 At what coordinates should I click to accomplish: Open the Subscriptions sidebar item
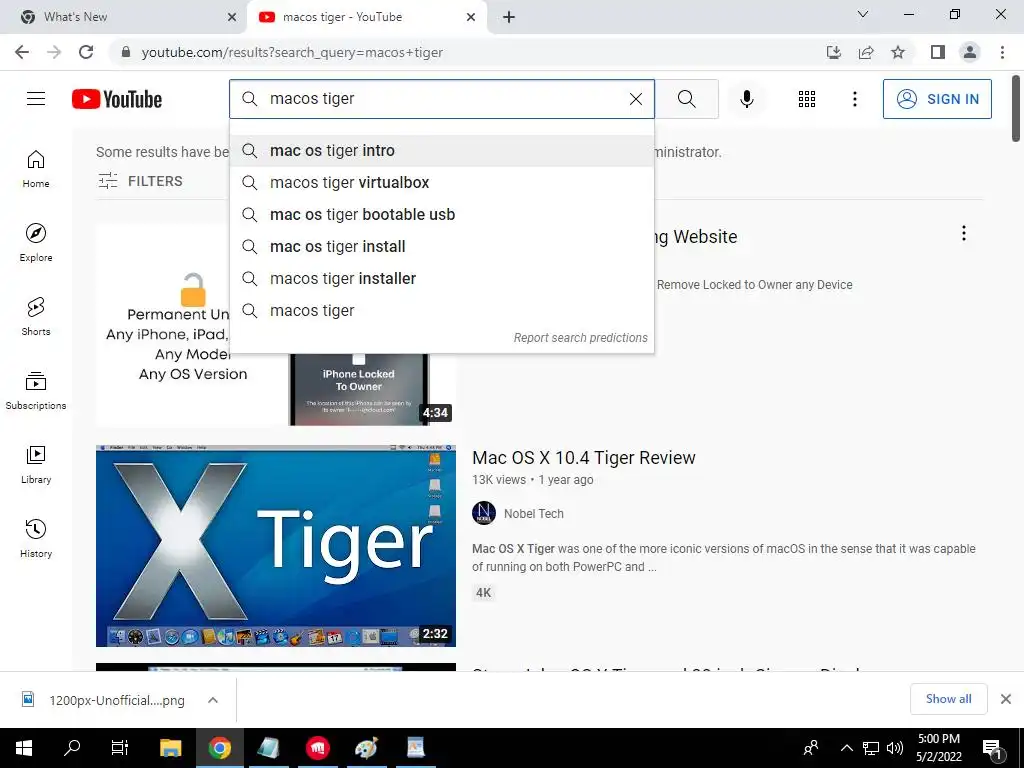[x=36, y=391]
